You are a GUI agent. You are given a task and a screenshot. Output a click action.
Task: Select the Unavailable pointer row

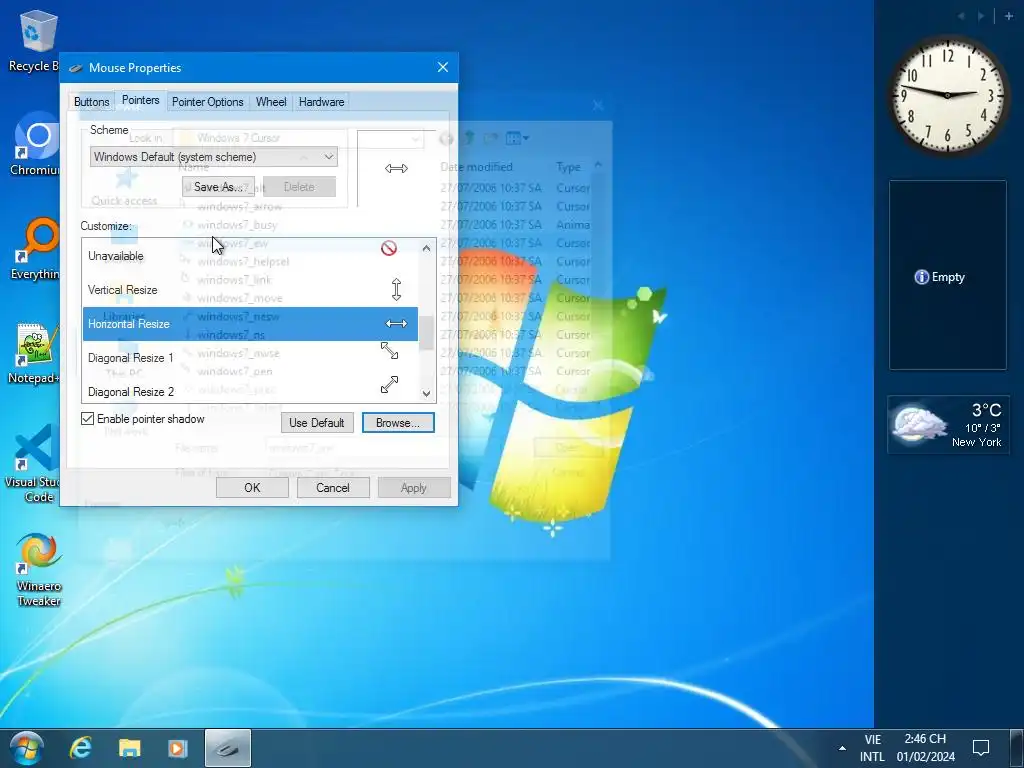[x=250, y=256]
